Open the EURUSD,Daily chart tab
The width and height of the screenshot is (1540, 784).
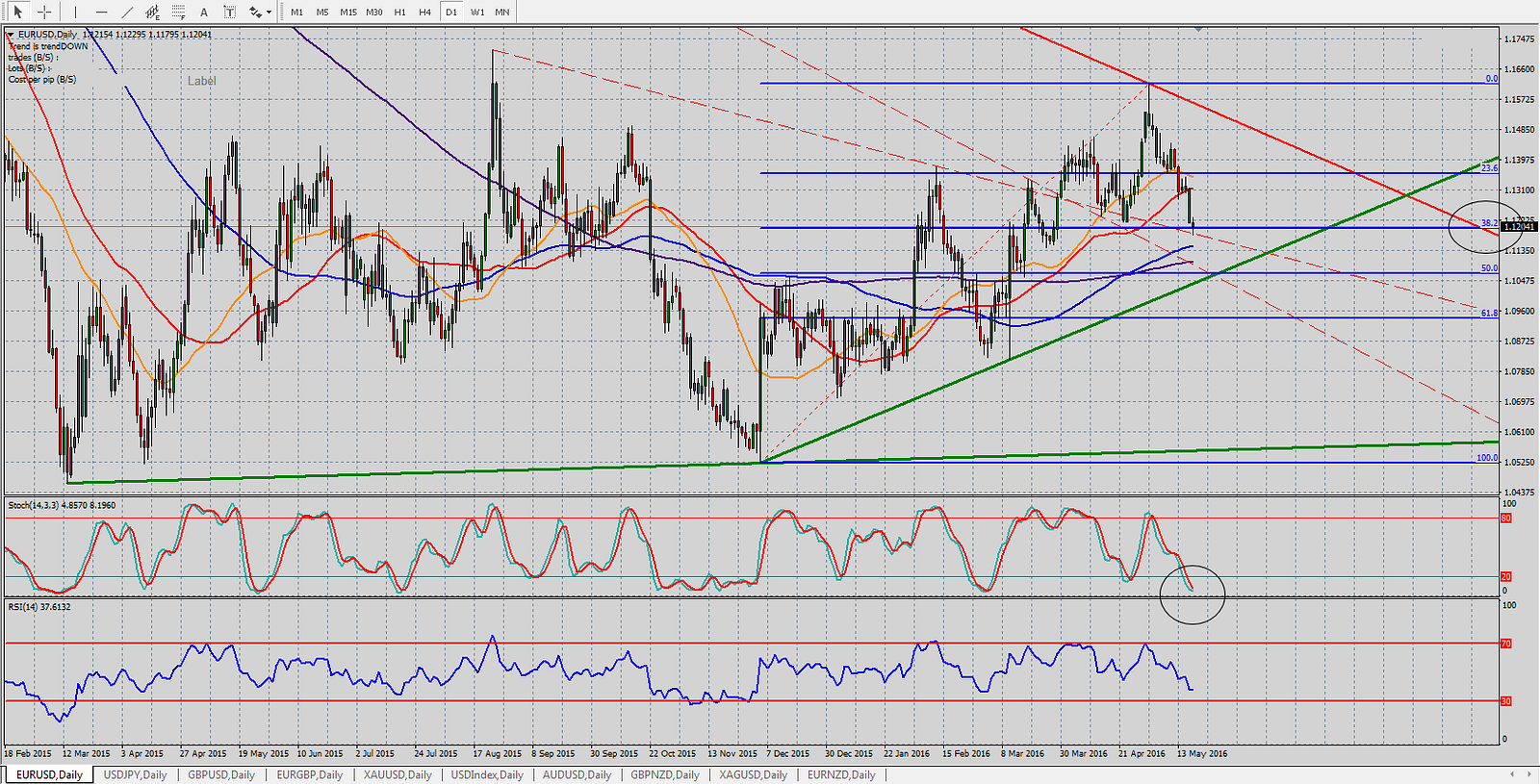click(49, 774)
